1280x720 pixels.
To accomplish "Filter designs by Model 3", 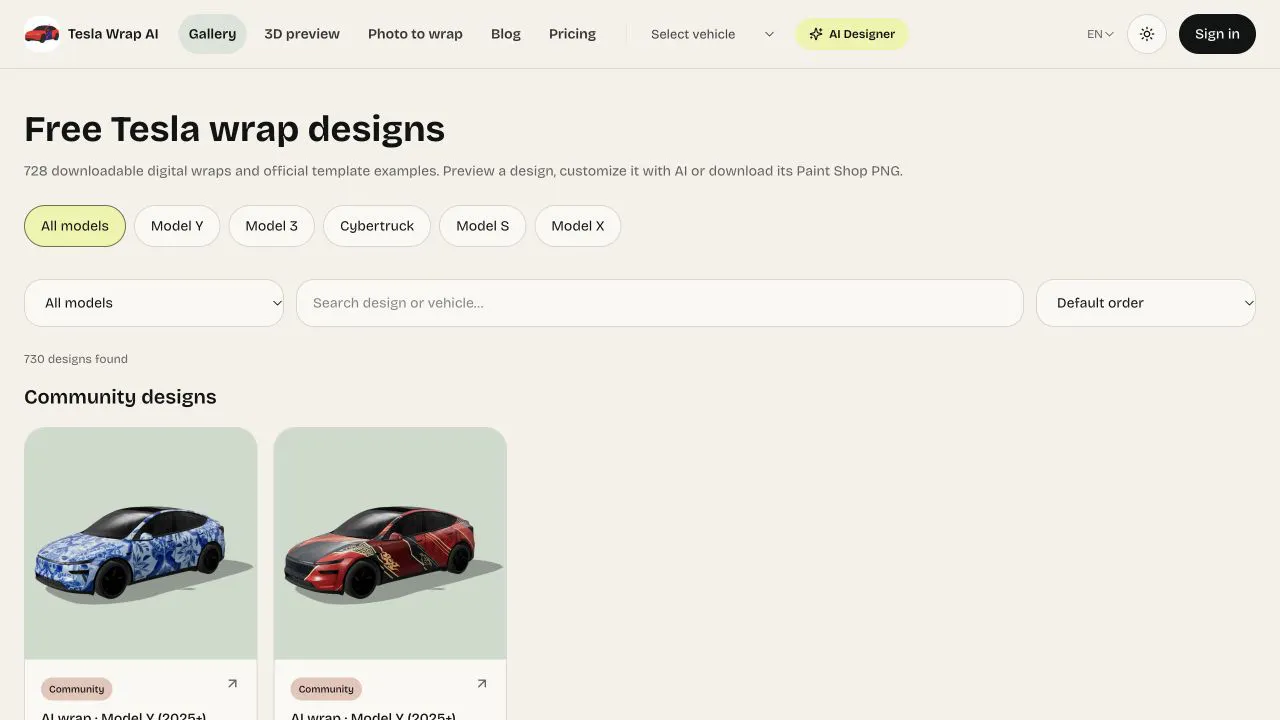I will pyautogui.click(x=272, y=226).
